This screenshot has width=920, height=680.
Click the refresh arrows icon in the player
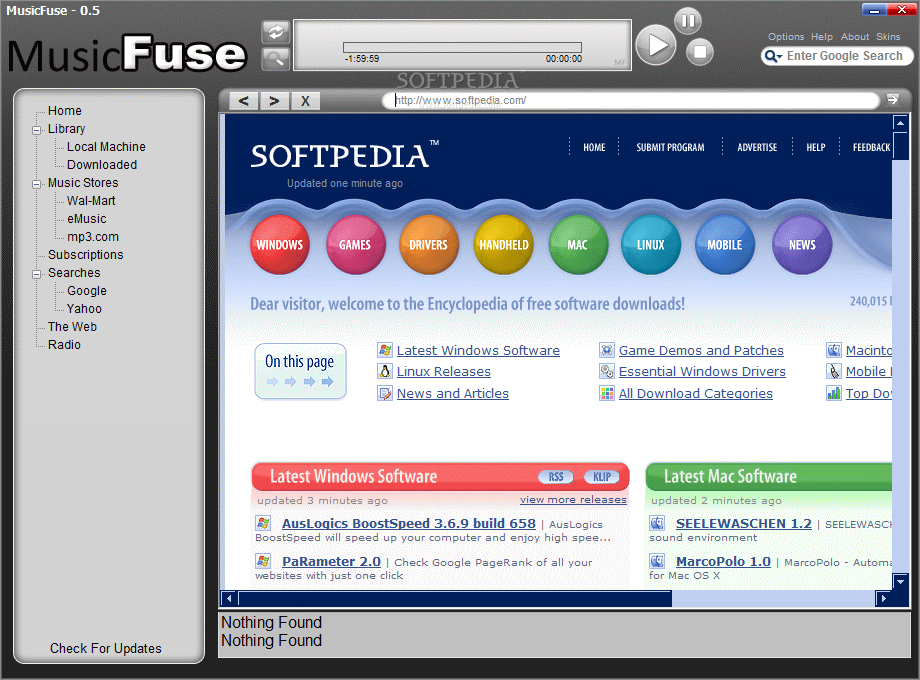[275, 32]
